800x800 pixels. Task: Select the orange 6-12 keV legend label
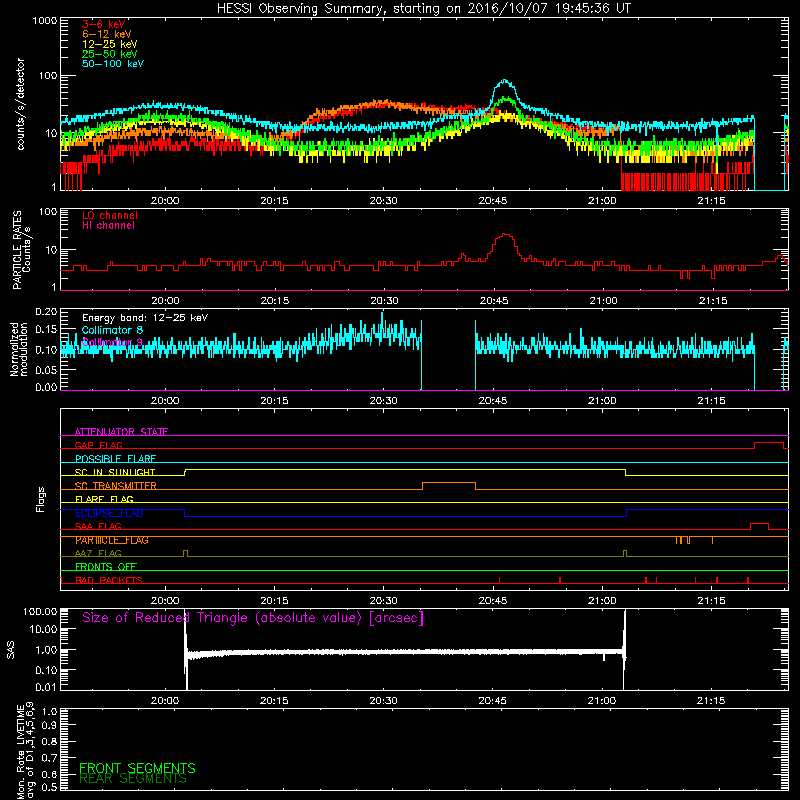107,34
